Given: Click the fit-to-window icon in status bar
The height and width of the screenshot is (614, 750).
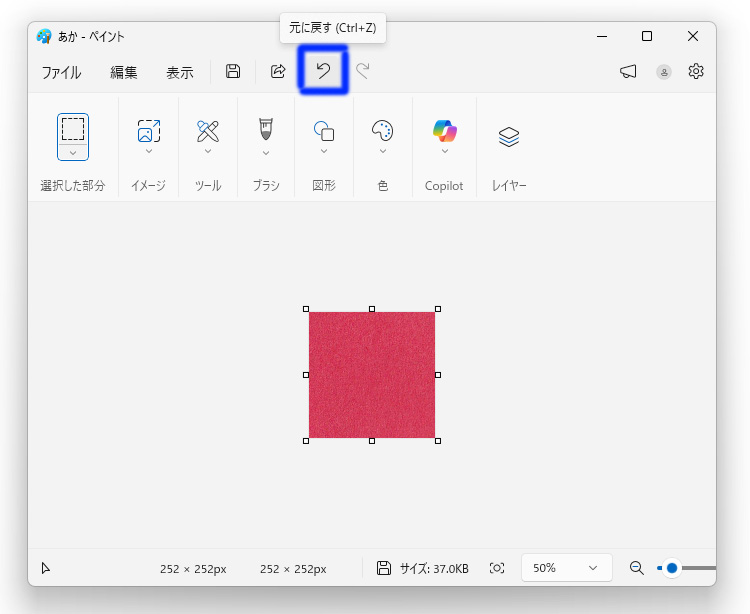Looking at the screenshot, I should click(497, 568).
